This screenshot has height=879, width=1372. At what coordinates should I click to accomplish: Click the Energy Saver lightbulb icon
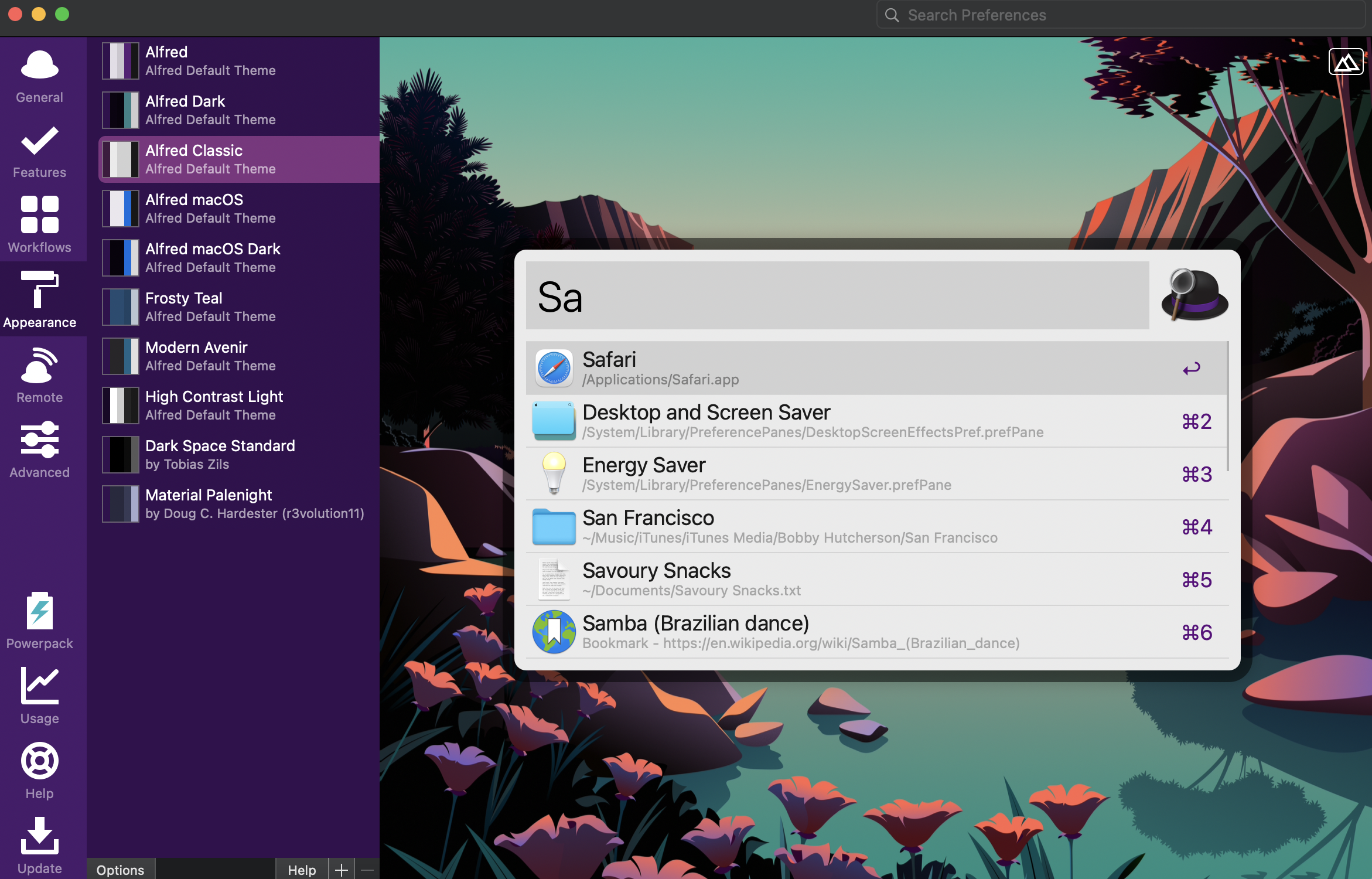(x=554, y=473)
